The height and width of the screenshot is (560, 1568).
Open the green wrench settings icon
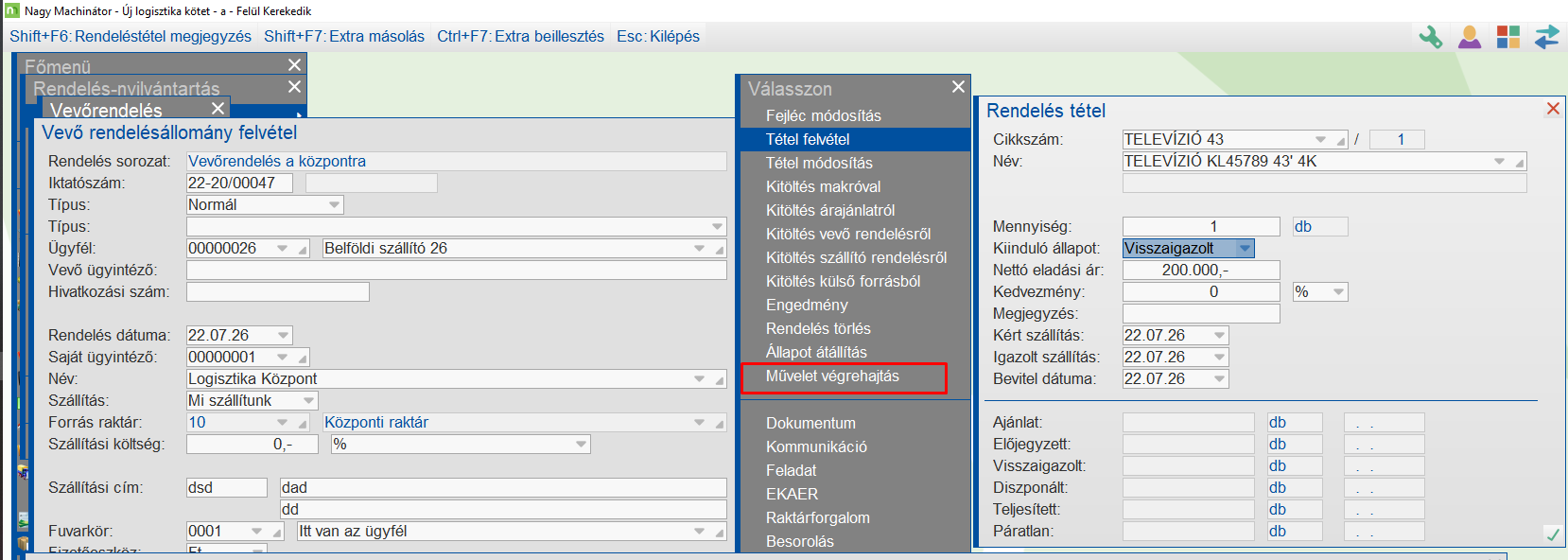(x=1431, y=37)
